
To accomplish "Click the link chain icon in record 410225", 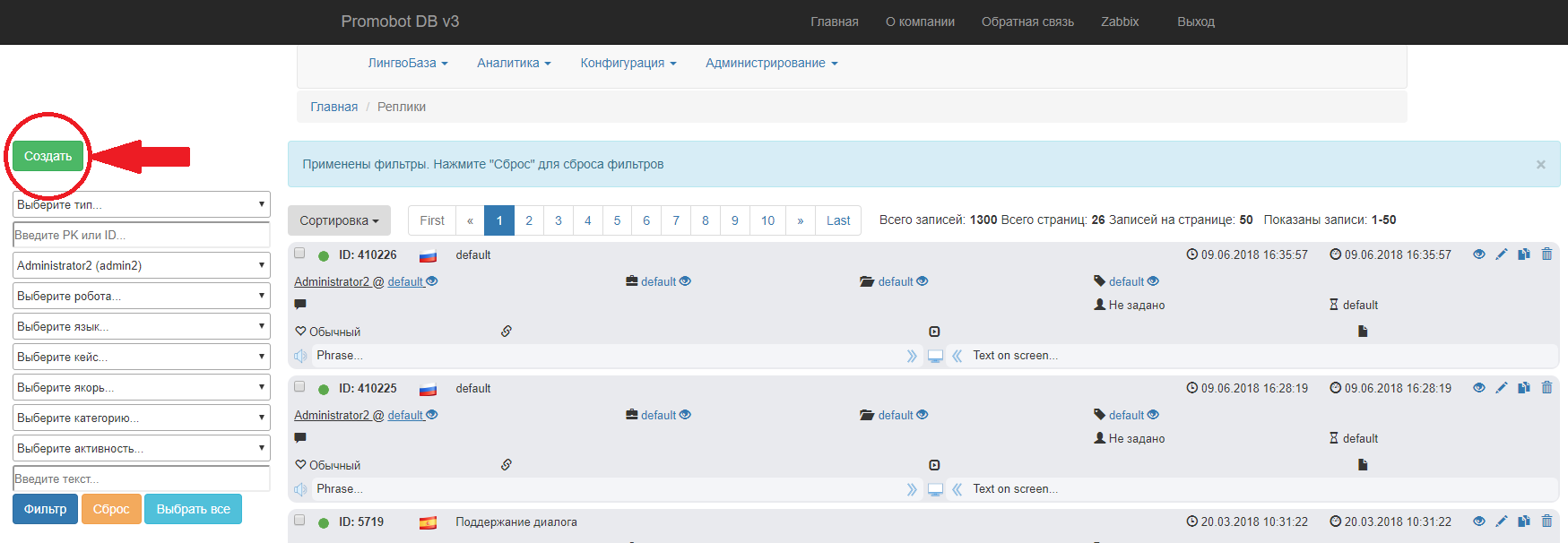I will pos(507,465).
